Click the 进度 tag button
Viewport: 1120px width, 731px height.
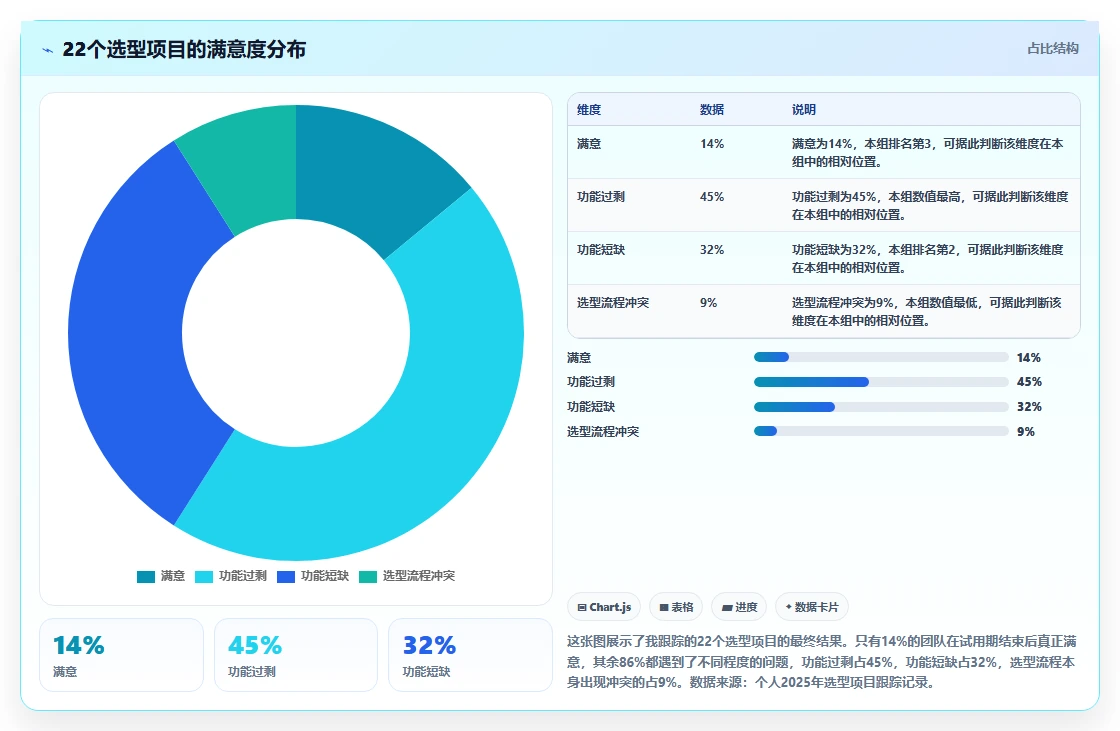click(739, 607)
